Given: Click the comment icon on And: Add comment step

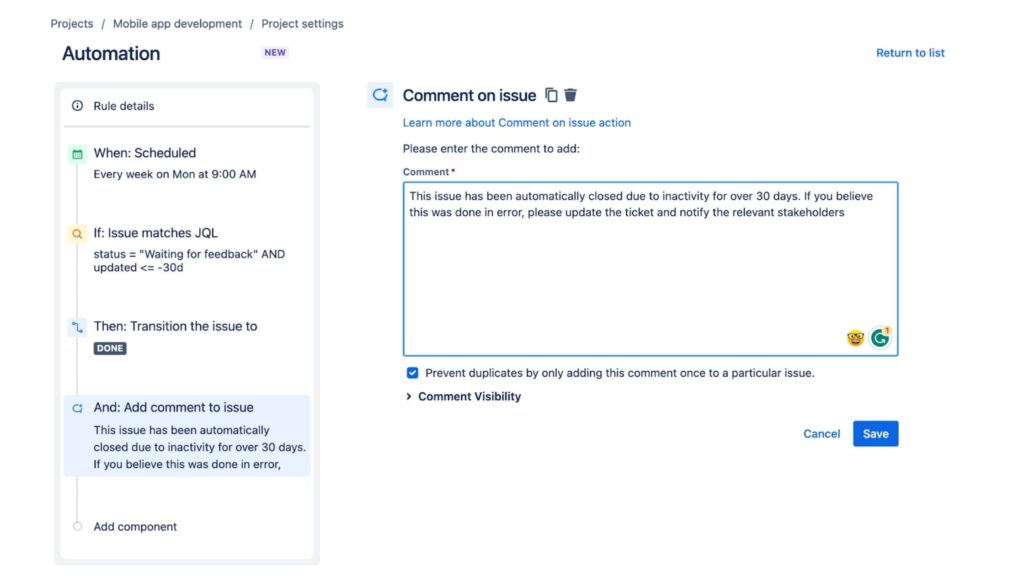Looking at the screenshot, I should pyautogui.click(x=77, y=407).
